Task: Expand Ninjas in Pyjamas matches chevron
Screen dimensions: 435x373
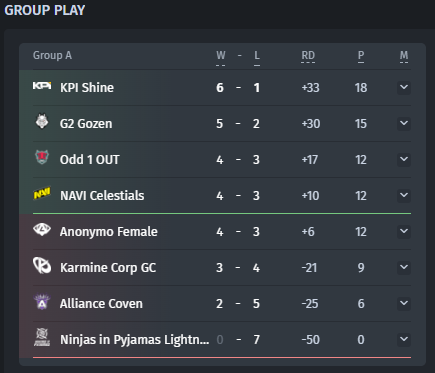Action: click(x=404, y=339)
